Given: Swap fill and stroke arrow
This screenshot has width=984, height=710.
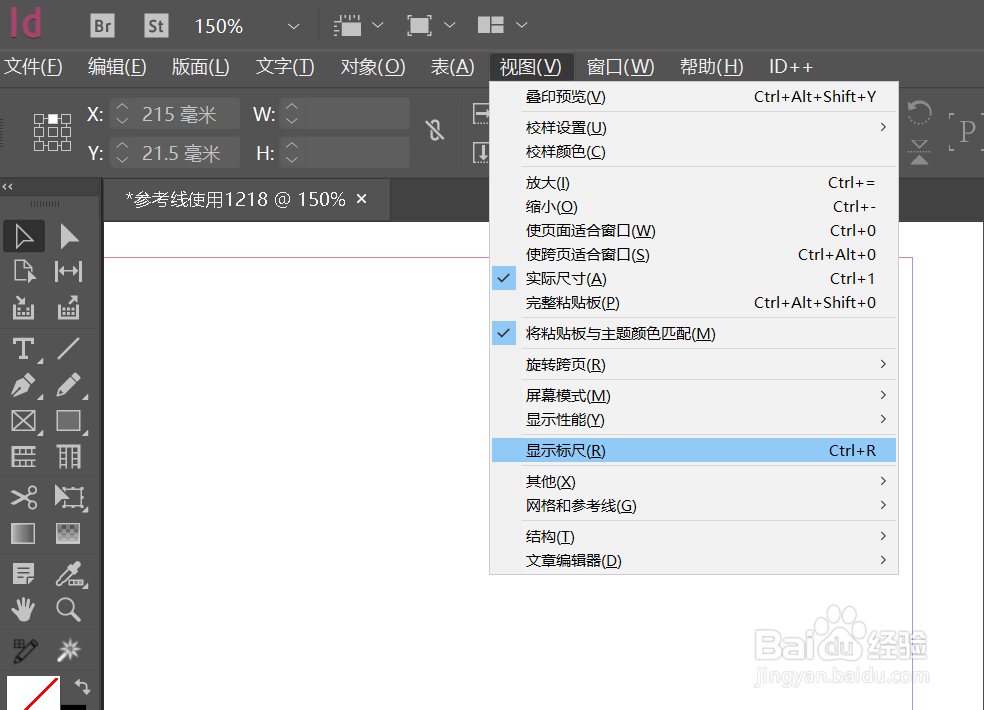Looking at the screenshot, I should [x=83, y=687].
